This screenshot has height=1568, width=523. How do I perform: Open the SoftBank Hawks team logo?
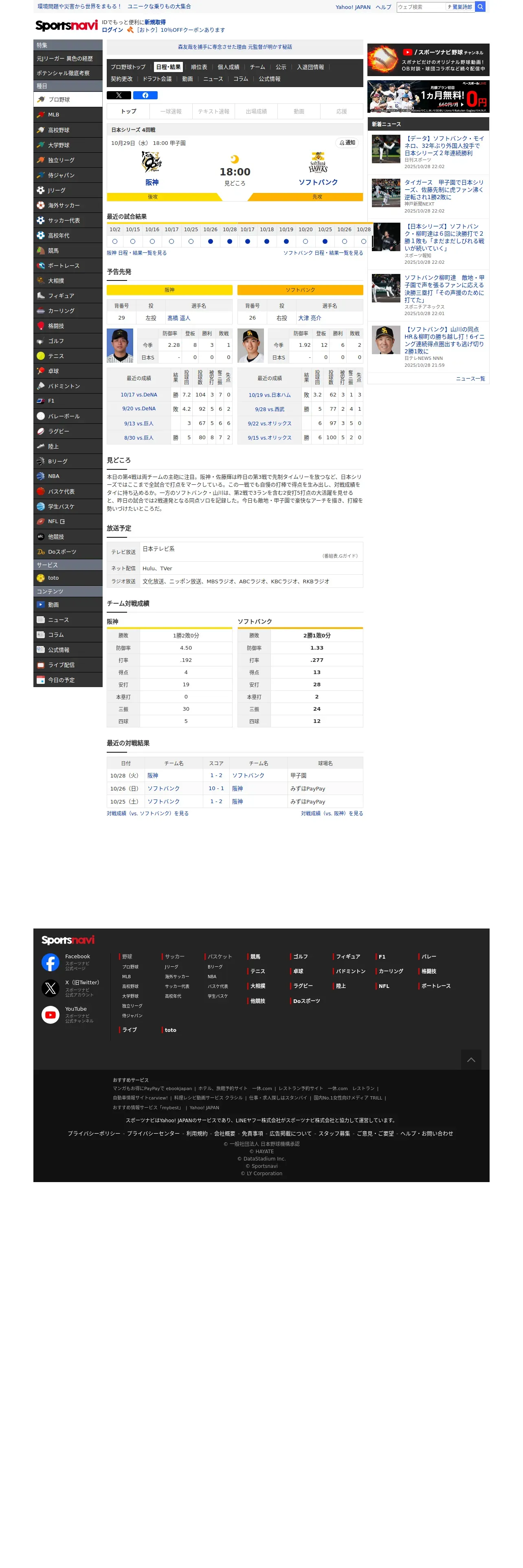318,162
